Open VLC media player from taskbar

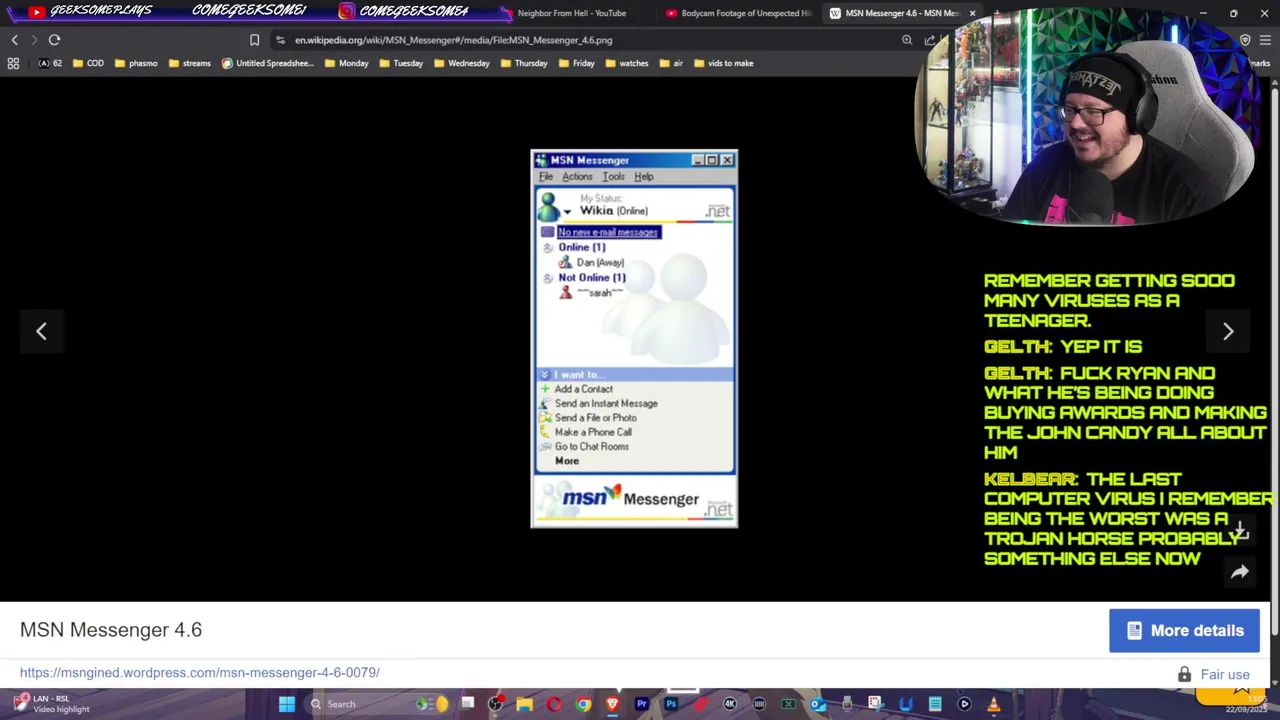coord(993,704)
